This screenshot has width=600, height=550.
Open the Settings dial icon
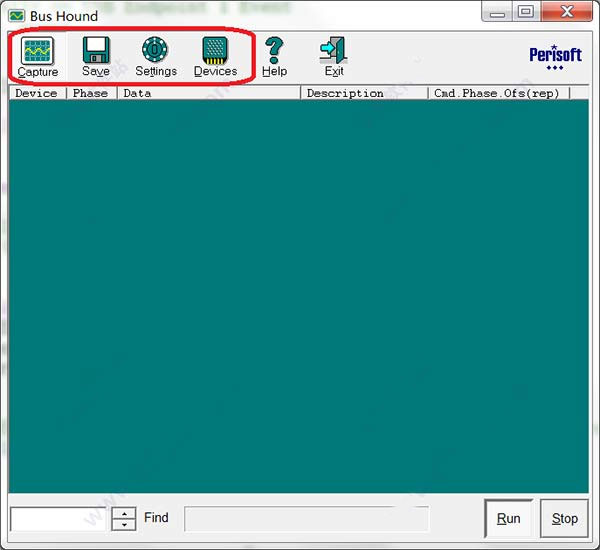click(155, 49)
